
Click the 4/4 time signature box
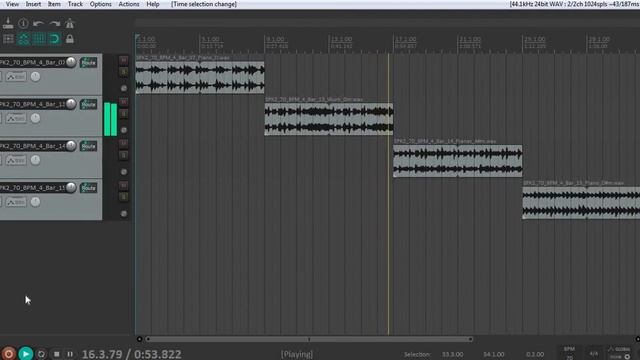pyautogui.click(x=593, y=353)
